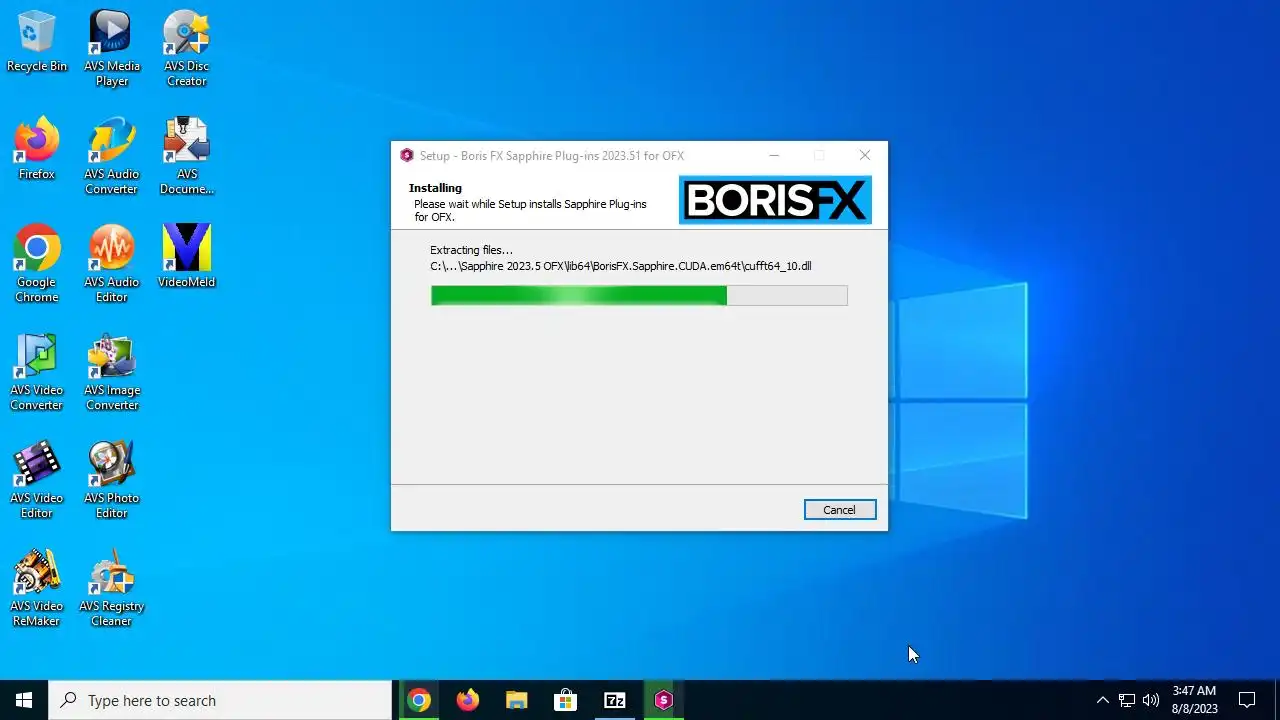
Task: Click the taskbar search box
Action: pyautogui.click(x=220, y=700)
